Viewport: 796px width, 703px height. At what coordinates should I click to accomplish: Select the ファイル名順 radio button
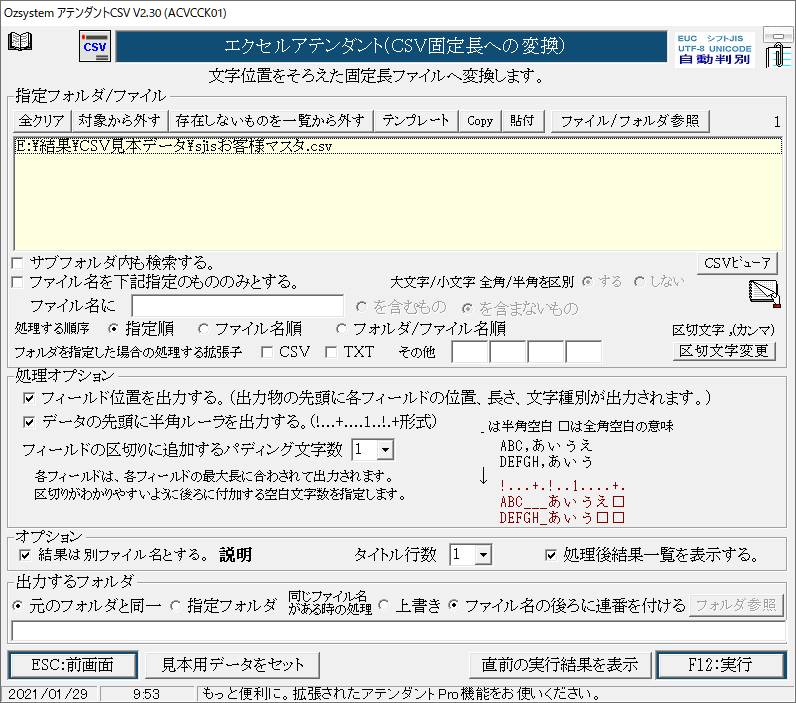pyautogui.click(x=204, y=328)
